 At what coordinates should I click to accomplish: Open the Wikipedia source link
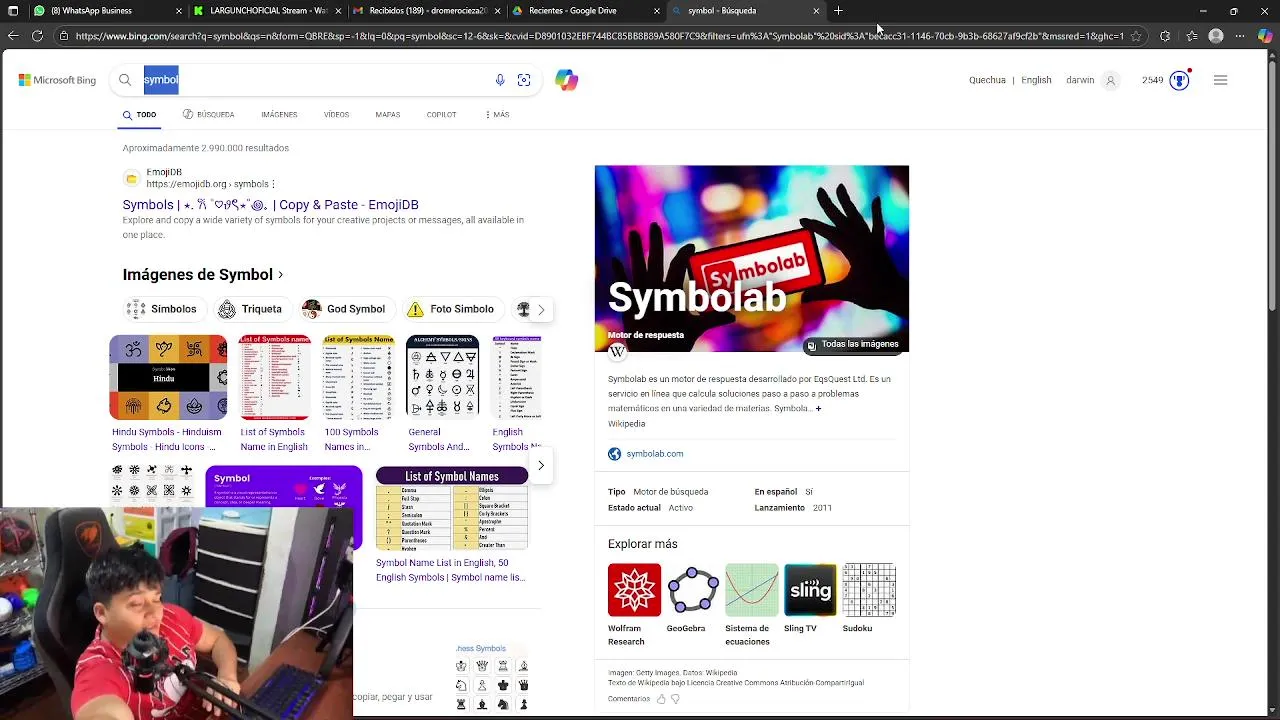[627, 424]
